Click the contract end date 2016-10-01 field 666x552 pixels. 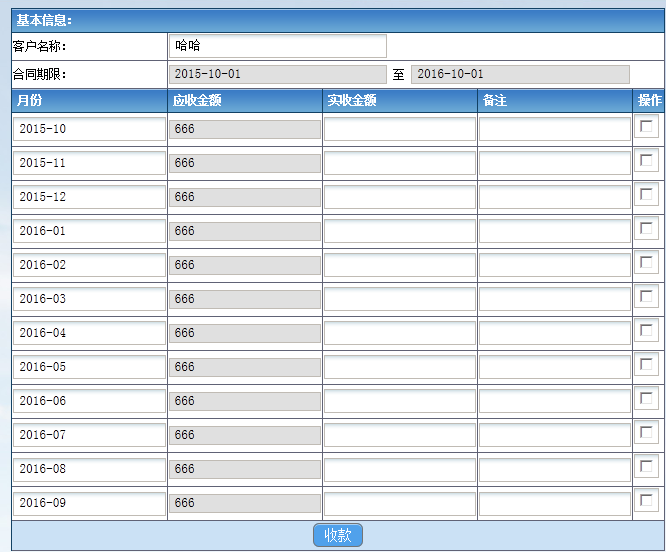click(x=520, y=74)
